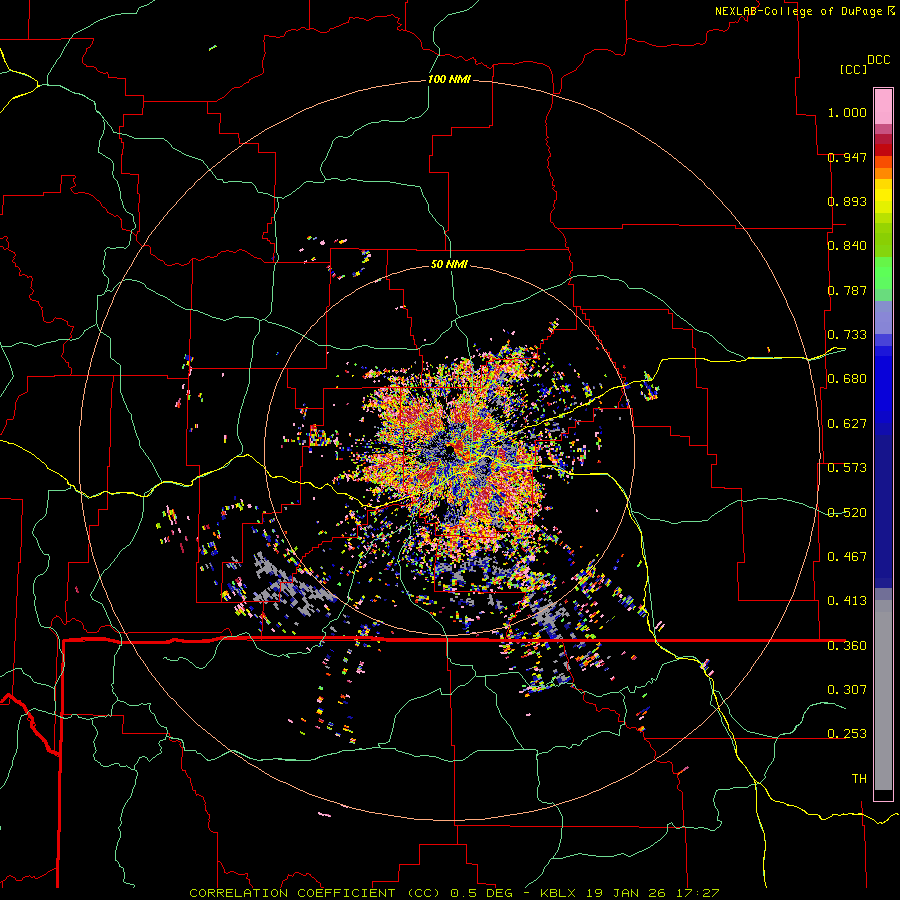The width and height of the screenshot is (900, 900).
Task: Click the 0.733 scale value
Action: (x=847, y=335)
